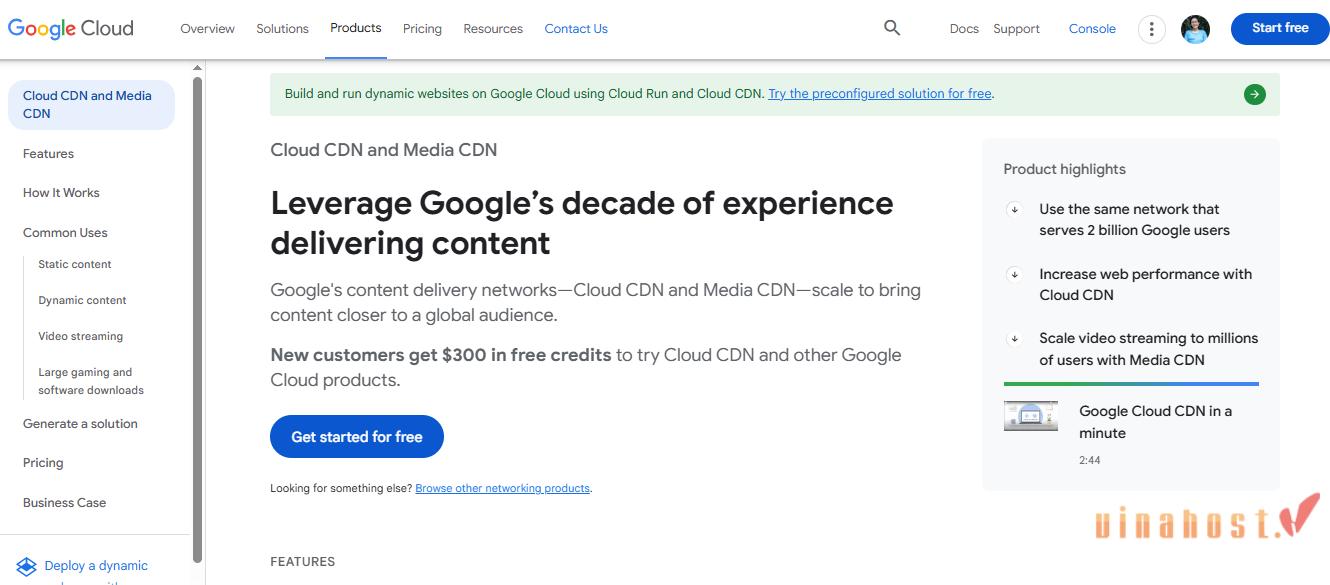Click the sidebar scrollbar up arrow
The width and height of the screenshot is (1330, 585).
(x=197, y=68)
